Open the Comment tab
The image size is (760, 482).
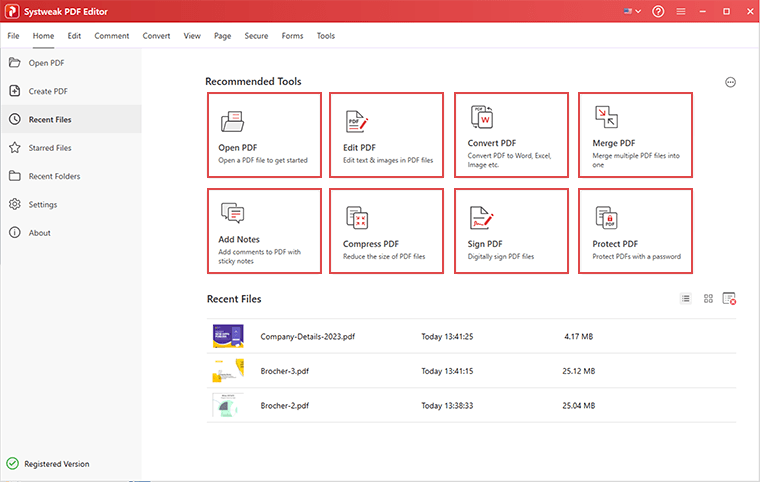[111, 36]
